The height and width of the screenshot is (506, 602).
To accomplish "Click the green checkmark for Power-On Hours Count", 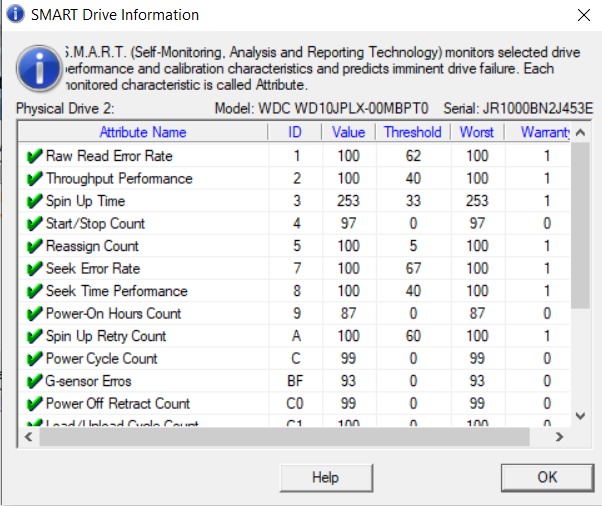I will (x=34, y=314).
